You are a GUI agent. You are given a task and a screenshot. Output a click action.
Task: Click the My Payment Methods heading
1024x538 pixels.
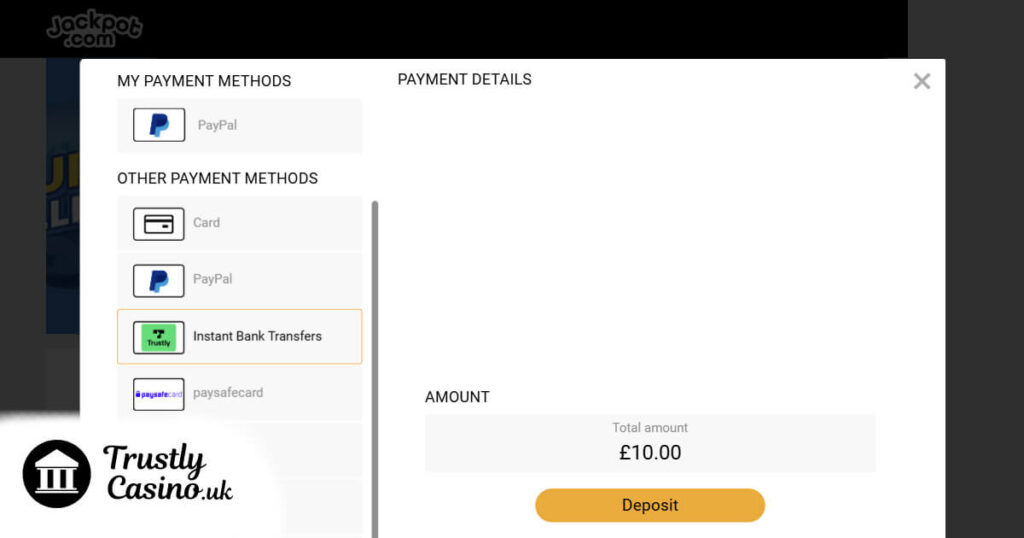click(204, 81)
